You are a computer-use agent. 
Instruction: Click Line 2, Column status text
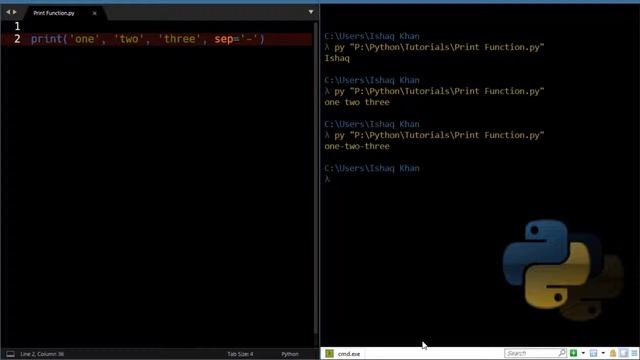[x=42, y=354]
